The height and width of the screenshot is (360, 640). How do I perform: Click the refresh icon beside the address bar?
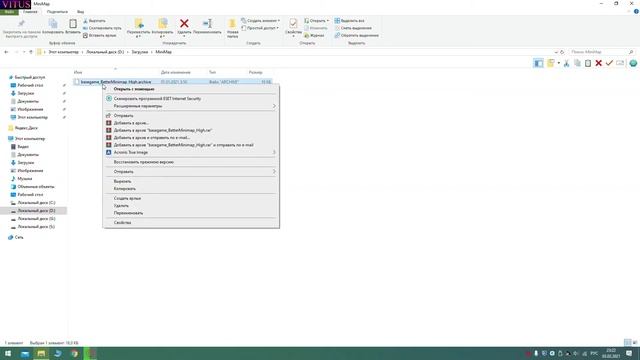pyautogui.click(x=562, y=52)
